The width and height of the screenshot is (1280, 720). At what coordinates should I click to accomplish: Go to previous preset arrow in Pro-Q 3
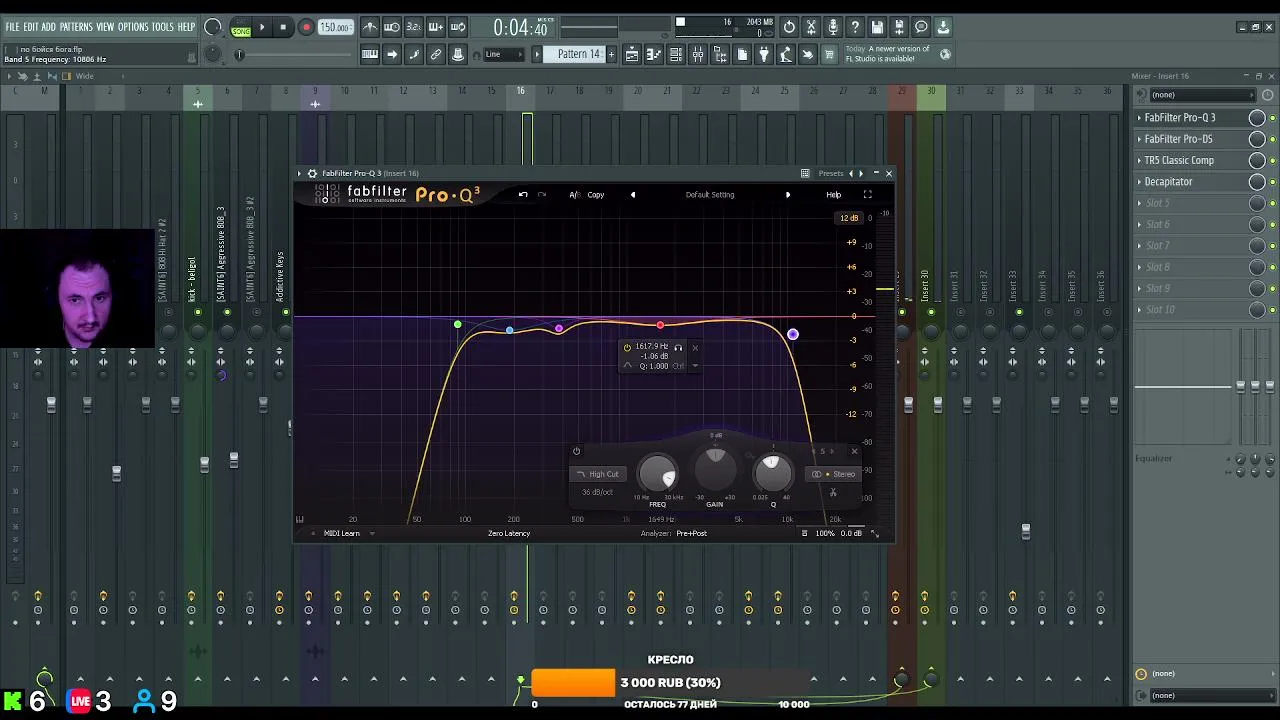tap(633, 195)
